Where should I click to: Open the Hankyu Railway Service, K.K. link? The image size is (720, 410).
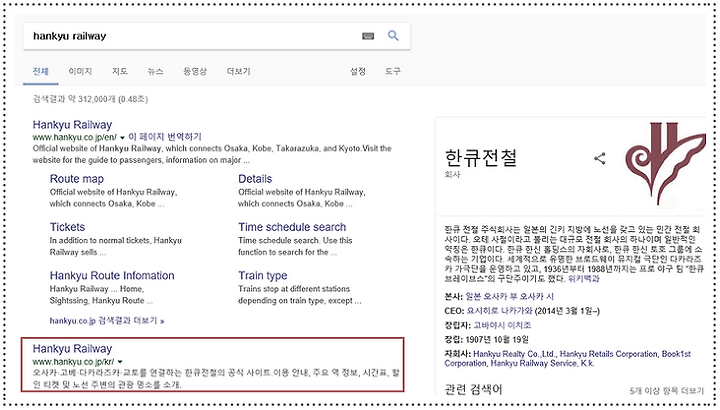tap(542, 363)
